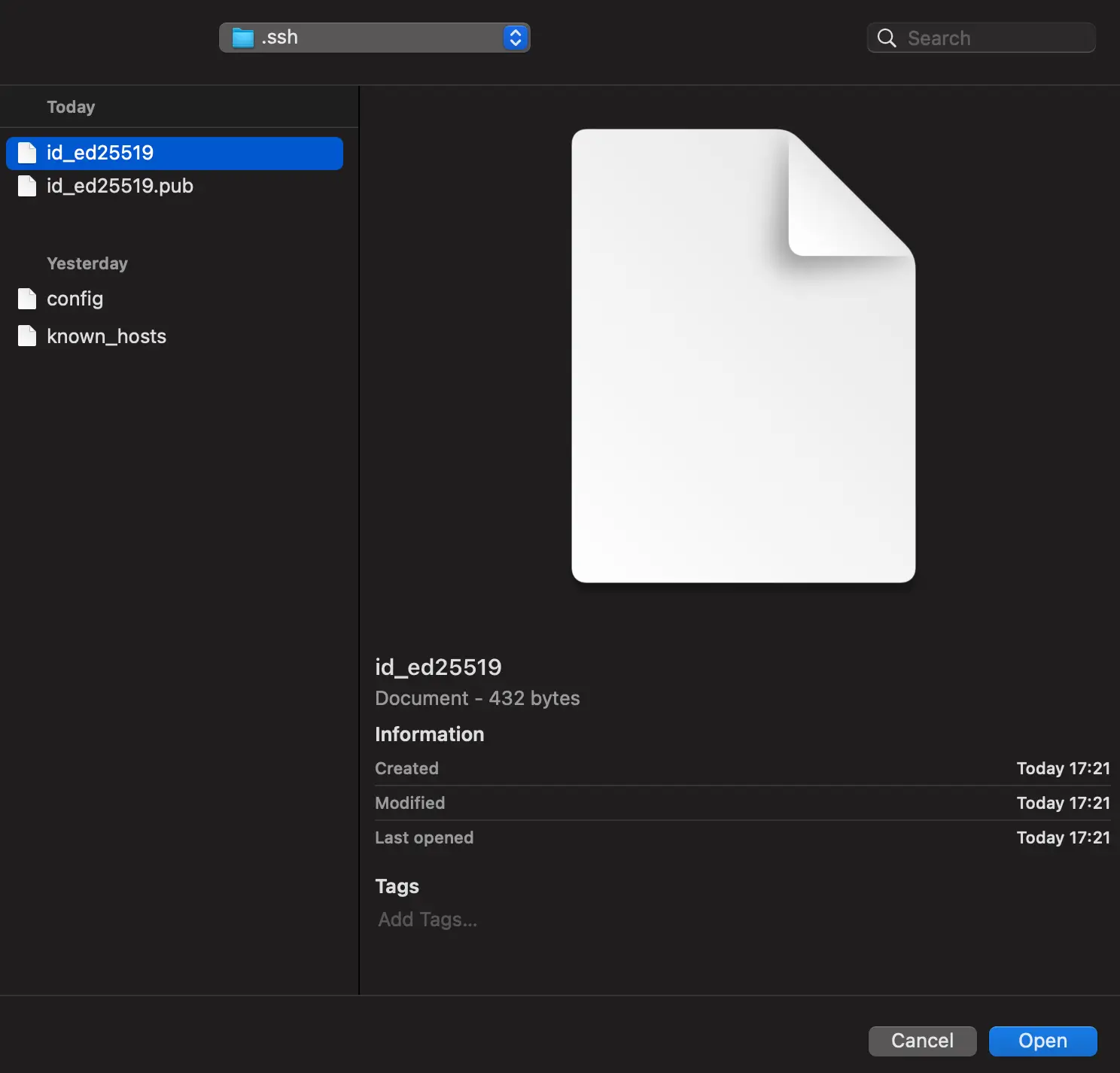Click the magnifying glass search icon
This screenshot has height=1073, width=1120.
886,37
